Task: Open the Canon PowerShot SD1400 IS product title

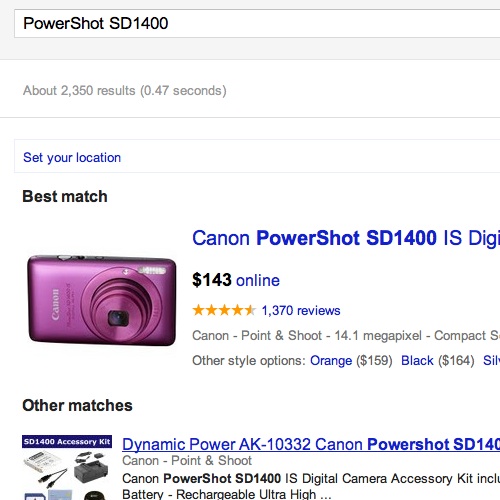Action: [346, 238]
